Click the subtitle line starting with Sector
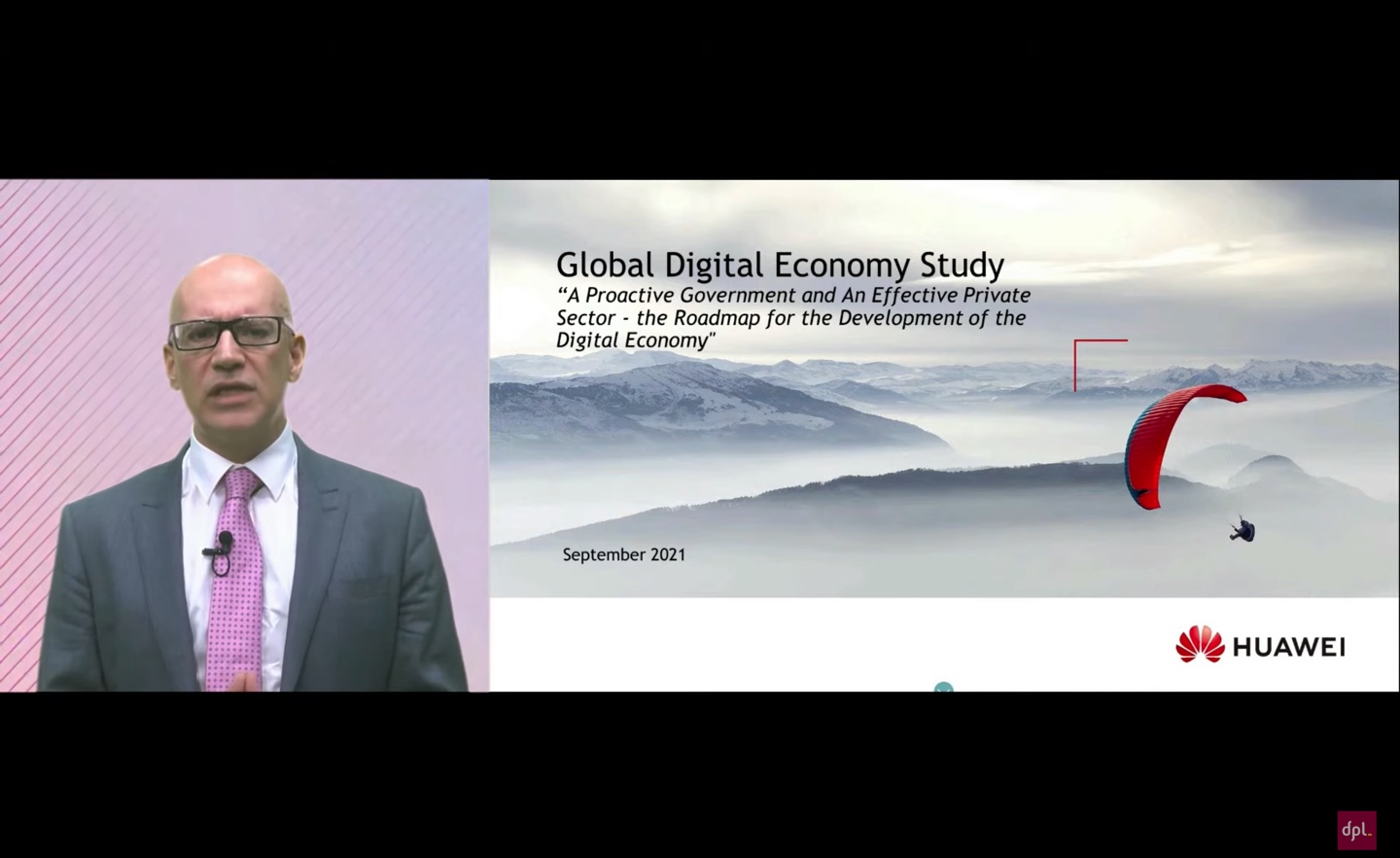Viewport: 1400px width, 858px height. [x=790, y=318]
